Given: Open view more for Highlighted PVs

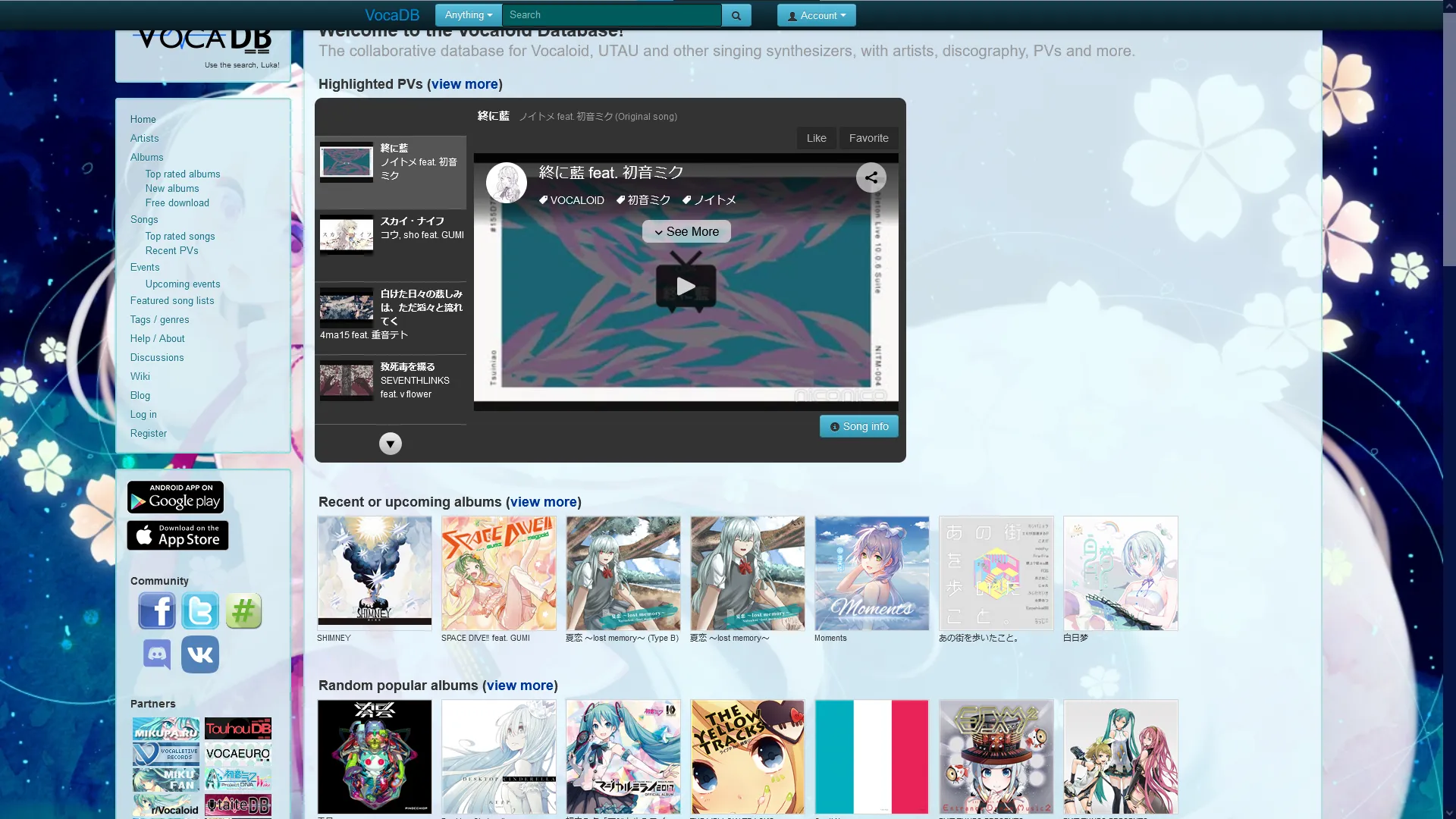Looking at the screenshot, I should click(x=464, y=84).
